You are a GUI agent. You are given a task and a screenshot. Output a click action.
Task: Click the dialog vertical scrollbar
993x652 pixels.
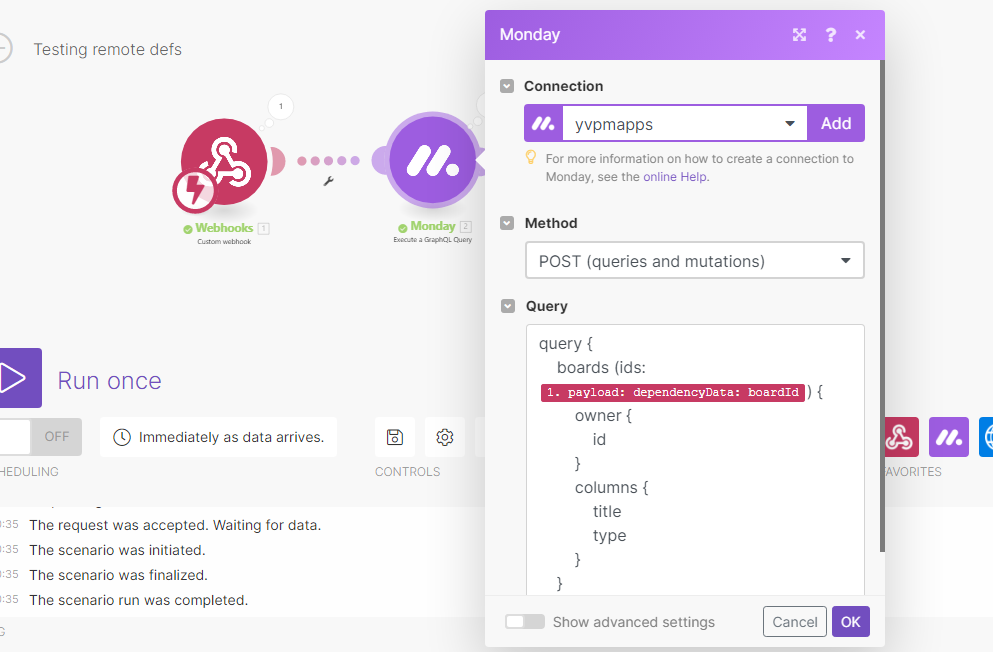point(882,306)
